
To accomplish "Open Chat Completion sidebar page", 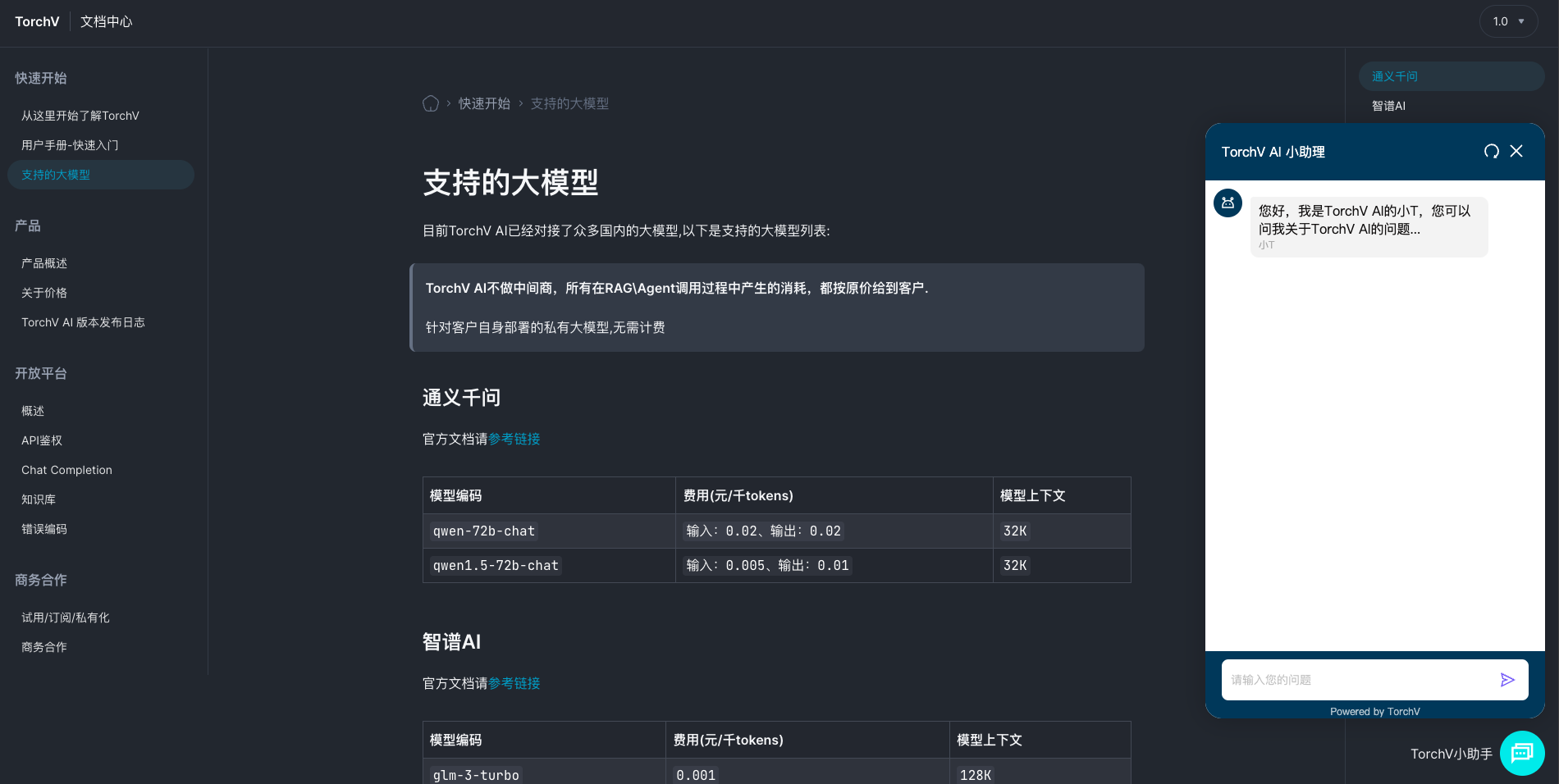I will (66, 470).
